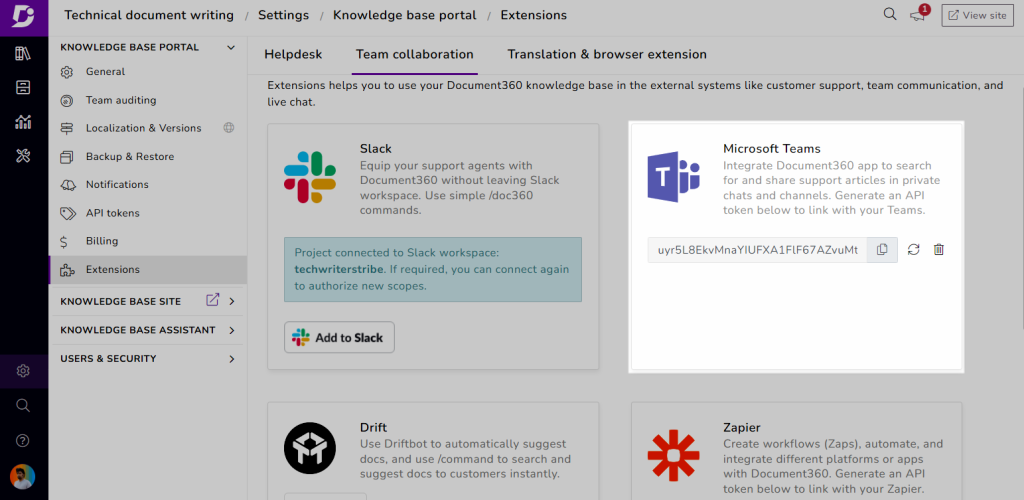
Task: Click the Knowledge base portal breadcrumb
Action: [405, 15]
